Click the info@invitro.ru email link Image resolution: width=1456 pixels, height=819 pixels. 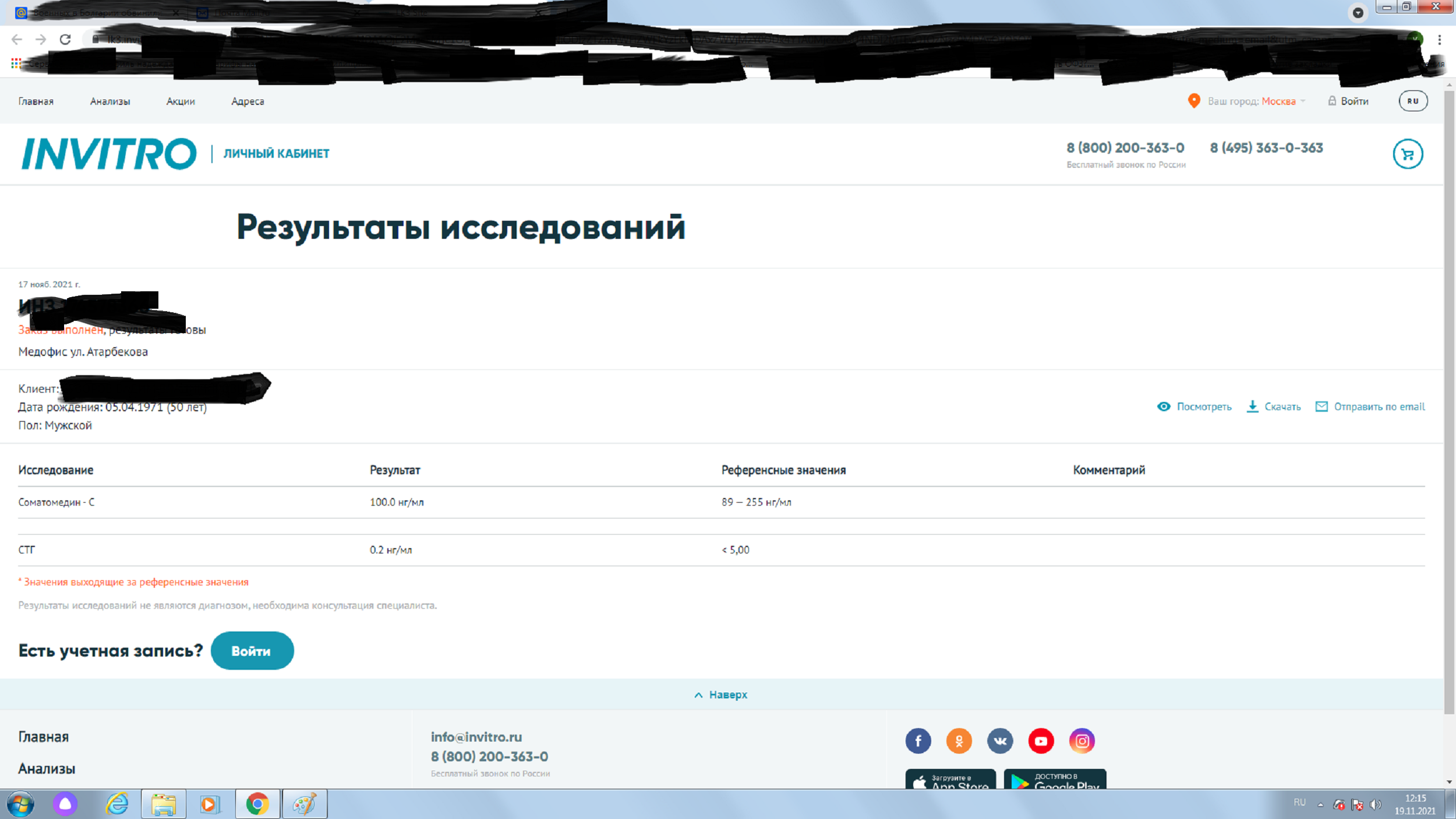476,737
